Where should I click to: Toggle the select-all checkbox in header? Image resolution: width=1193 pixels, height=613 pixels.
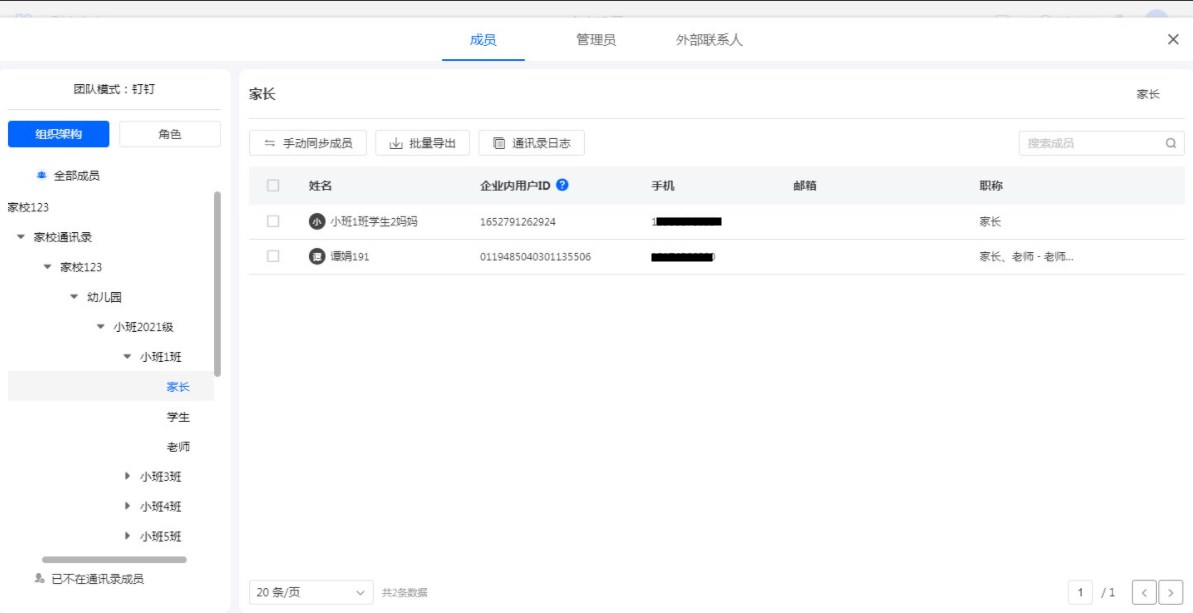tap(273, 186)
